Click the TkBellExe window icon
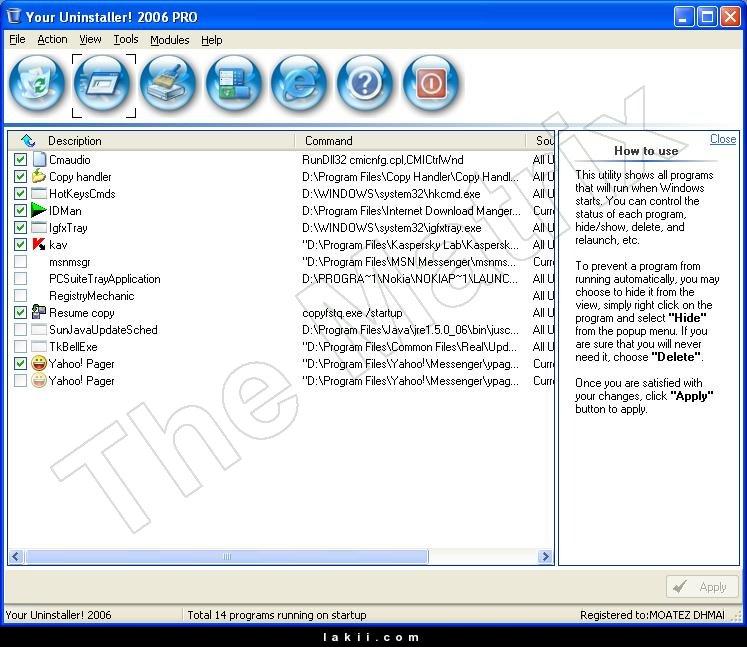747x647 pixels. point(39,346)
